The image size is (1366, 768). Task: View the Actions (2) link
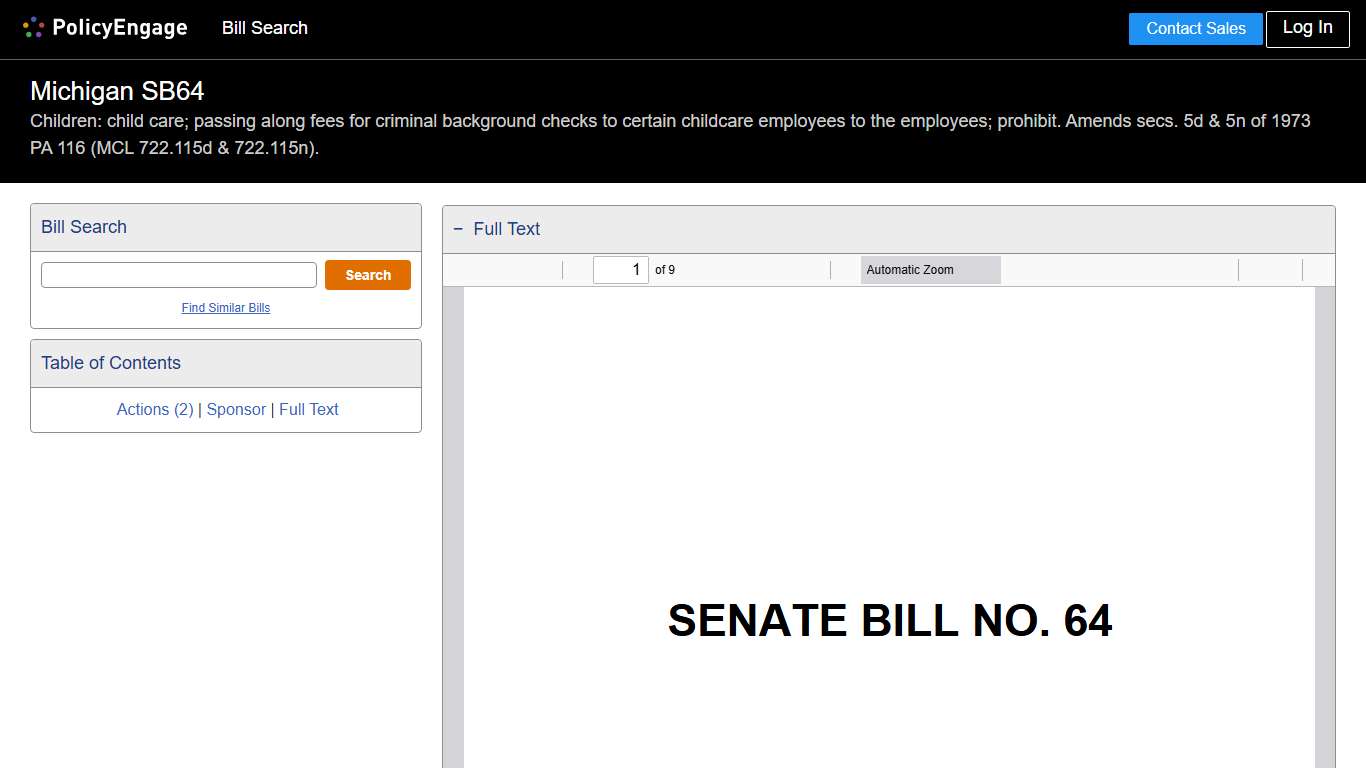[154, 409]
